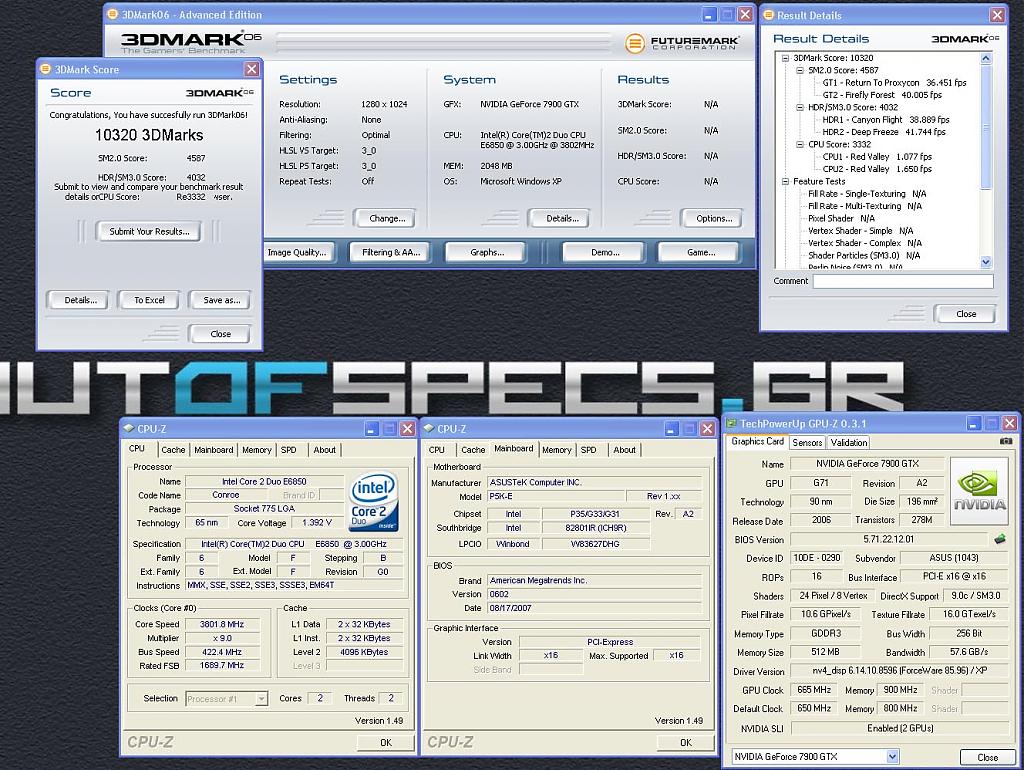This screenshot has height=770, width=1024.
Task: Click the GPU-Z screenshot camera icon
Action: click(1006, 441)
